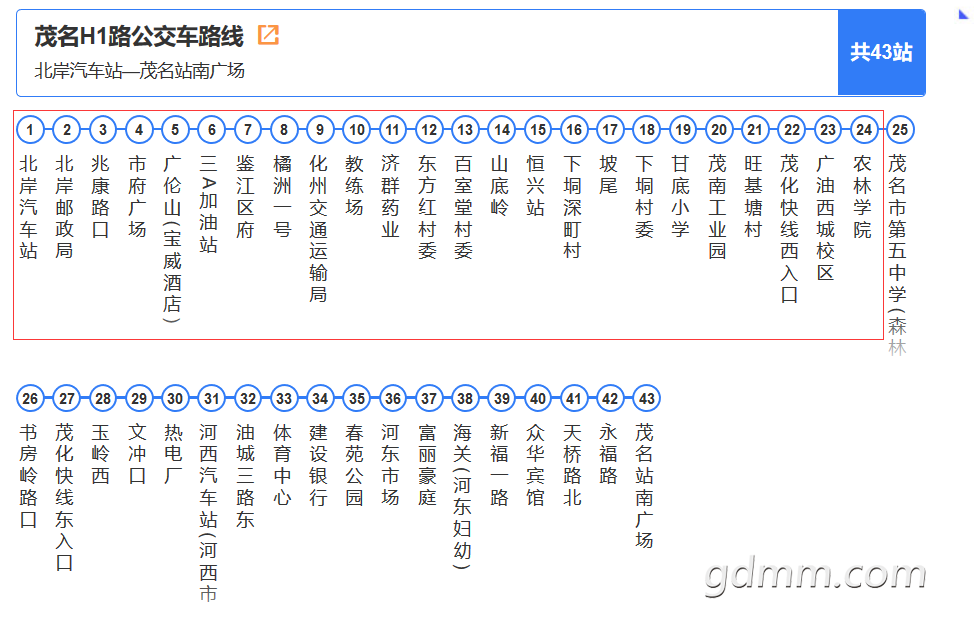Select stop circle number 14
Screen dimensions: 974x637
point(502,130)
